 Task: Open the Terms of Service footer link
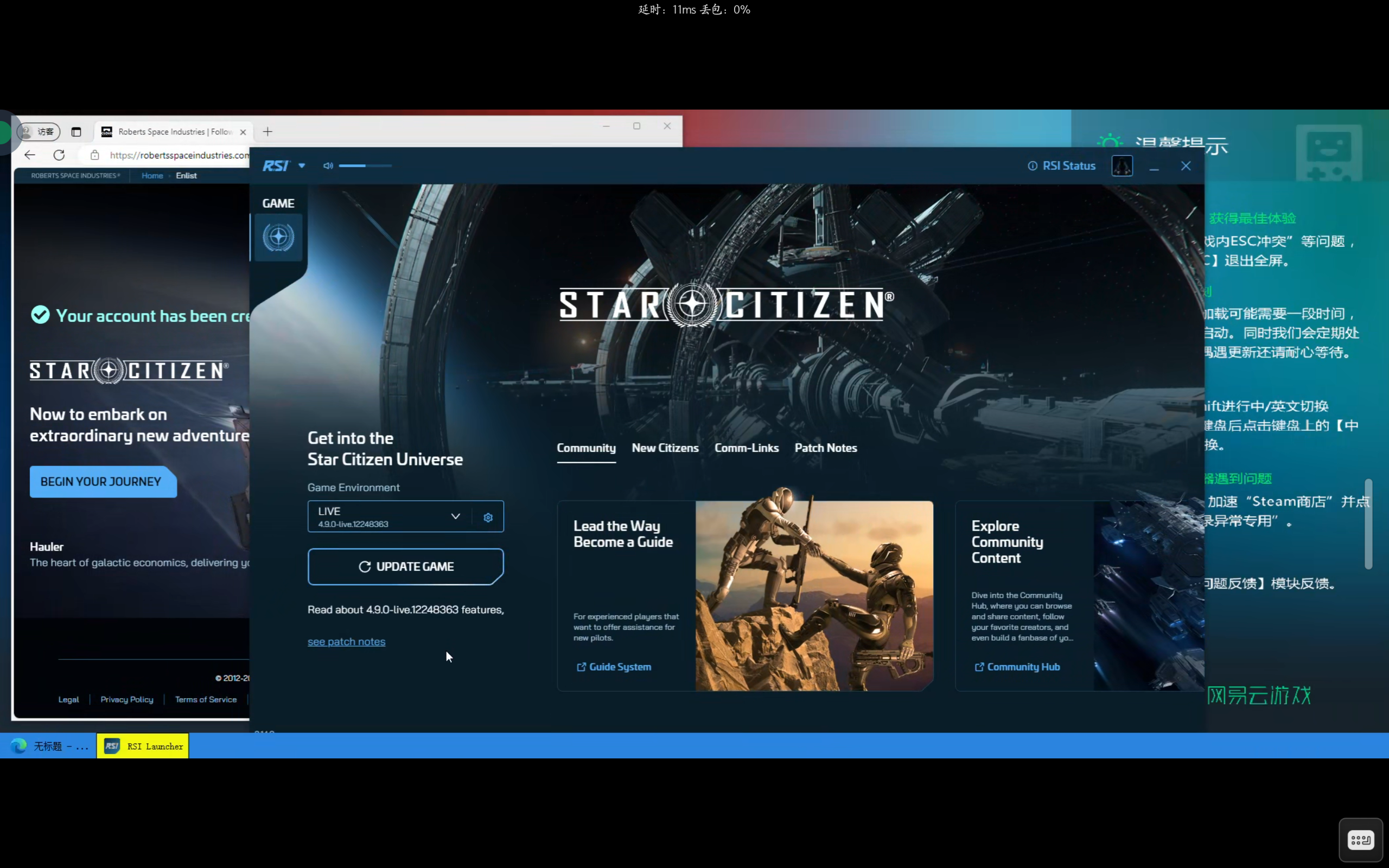click(206, 699)
